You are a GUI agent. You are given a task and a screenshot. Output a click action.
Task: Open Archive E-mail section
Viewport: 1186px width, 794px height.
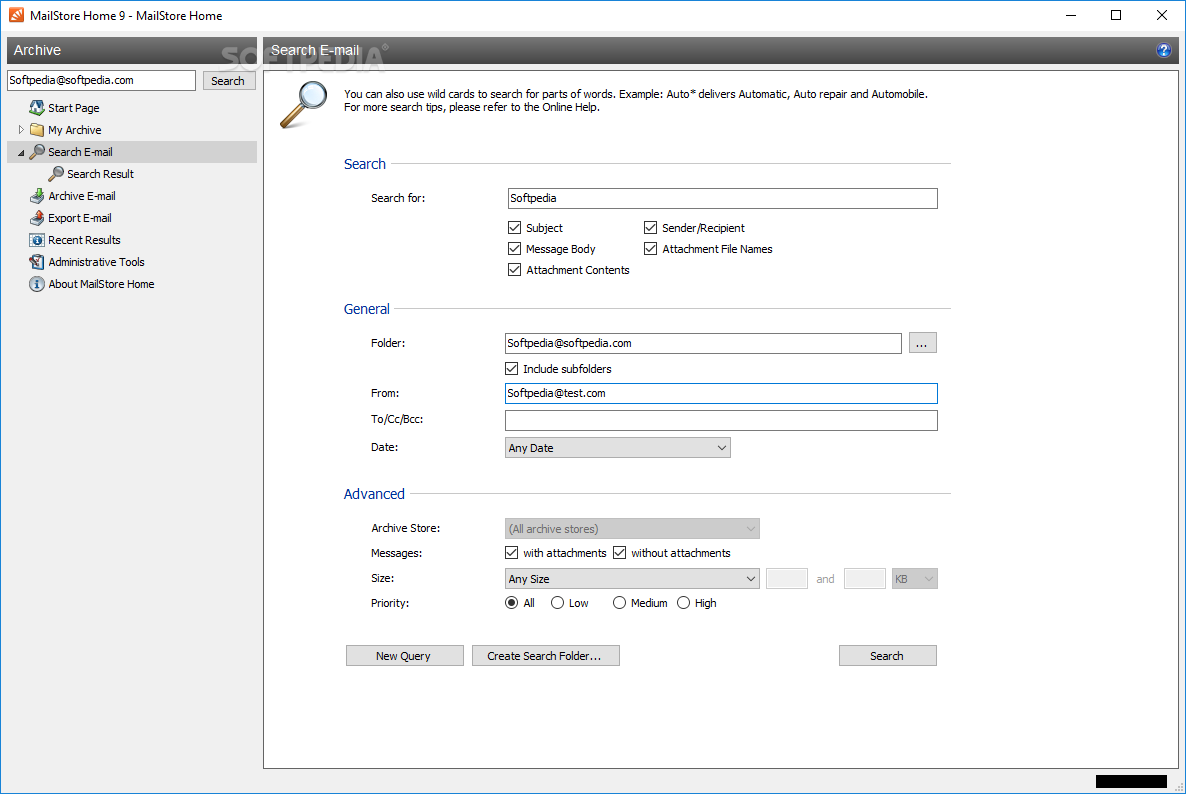click(x=82, y=196)
